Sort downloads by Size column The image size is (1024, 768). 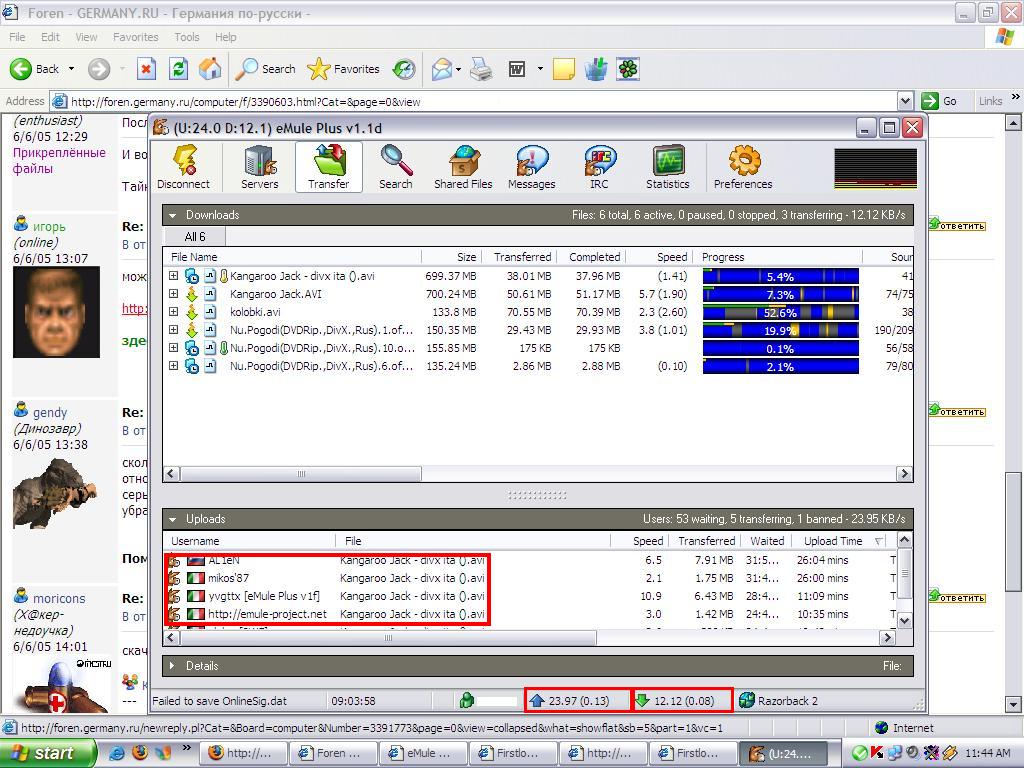[x=451, y=257]
